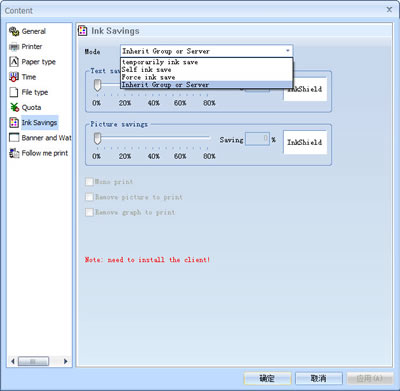Open the File type page
400x391 pixels.
click(35, 92)
